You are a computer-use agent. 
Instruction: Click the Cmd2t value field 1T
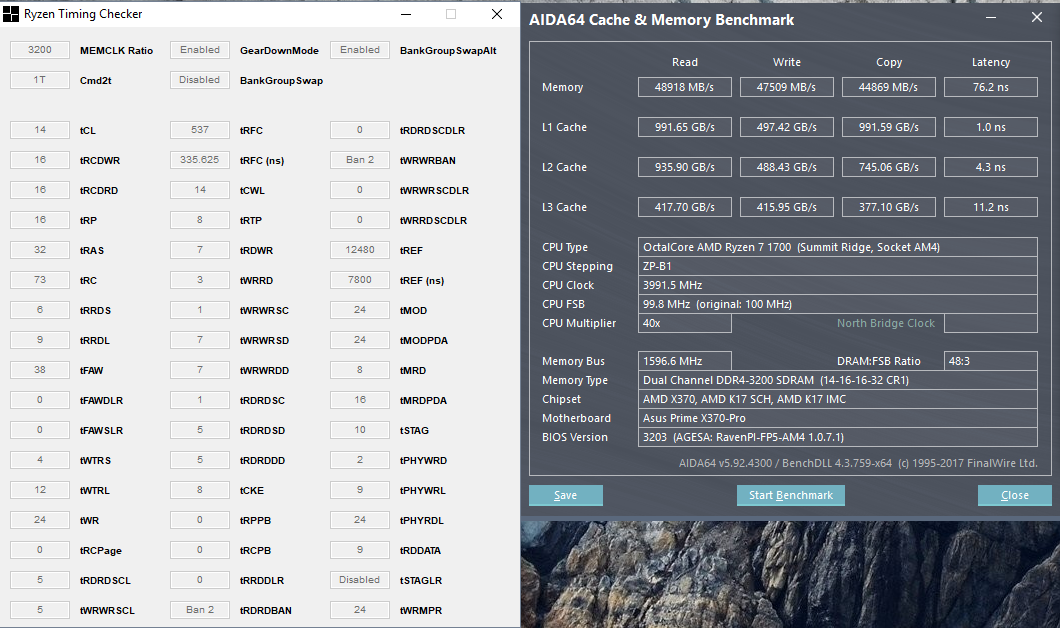tap(40, 80)
